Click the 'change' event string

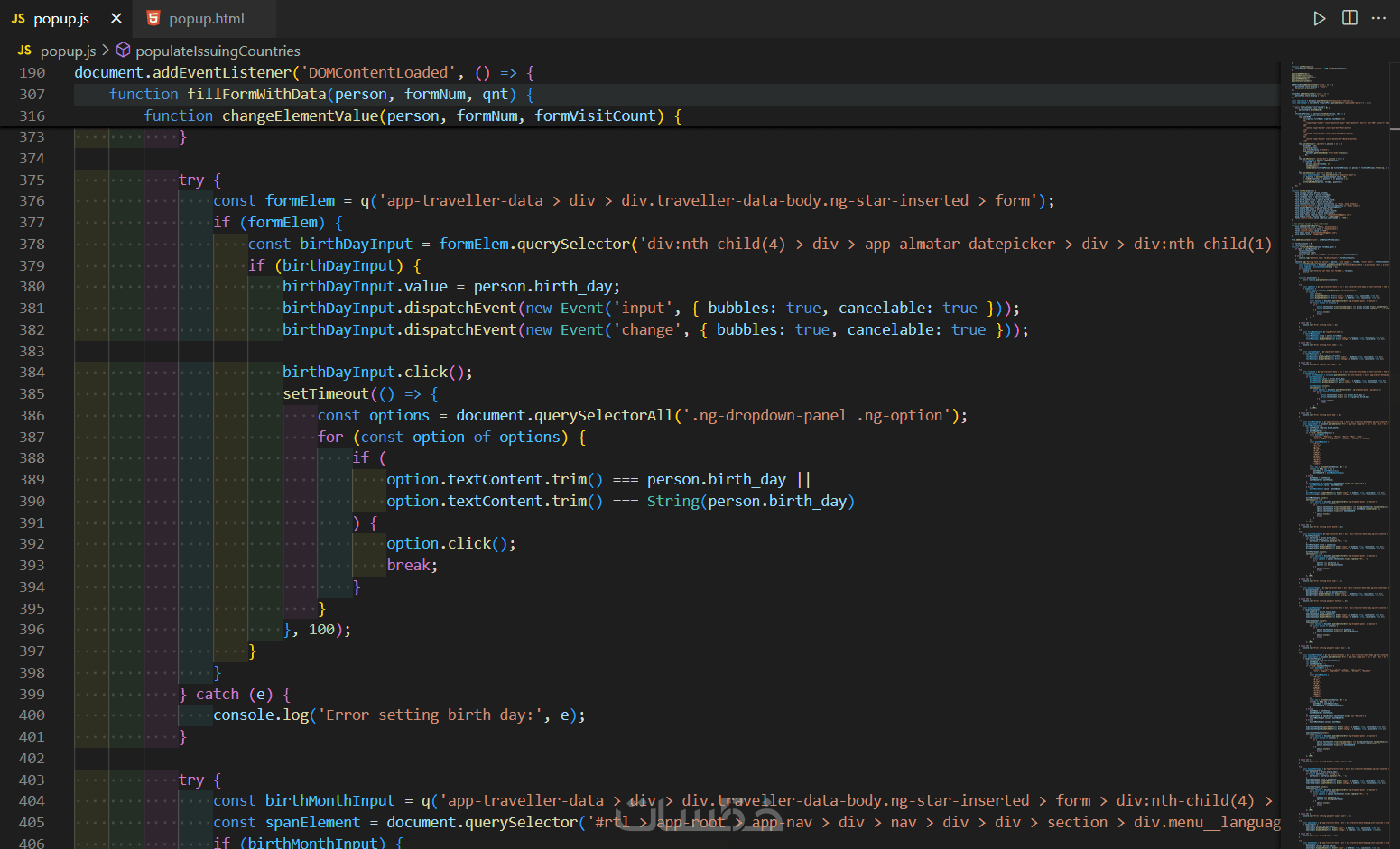tap(647, 329)
